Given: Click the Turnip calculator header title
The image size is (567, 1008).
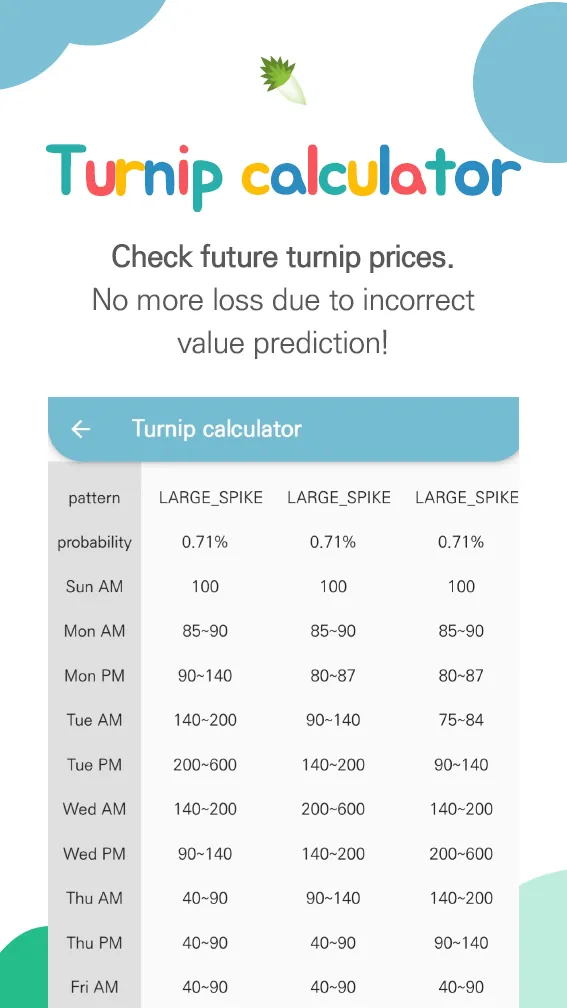Looking at the screenshot, I should (217, 429).
